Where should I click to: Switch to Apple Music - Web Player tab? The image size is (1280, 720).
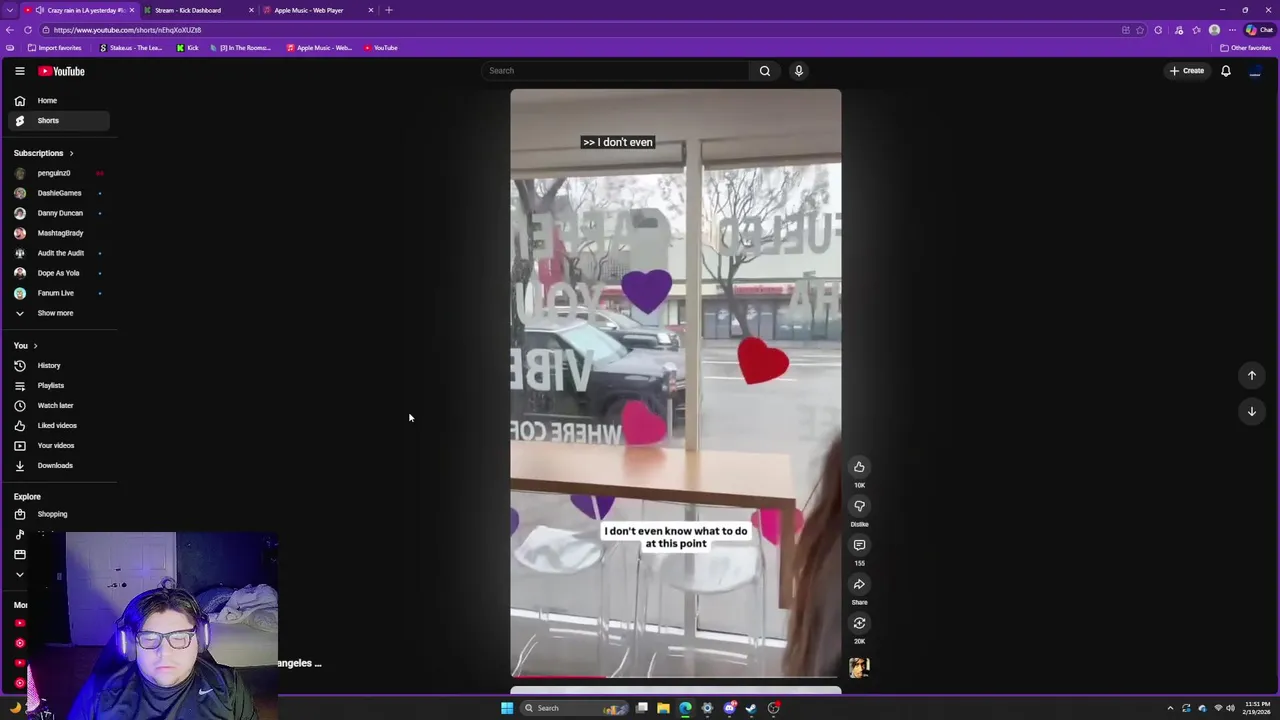point(318,10)
